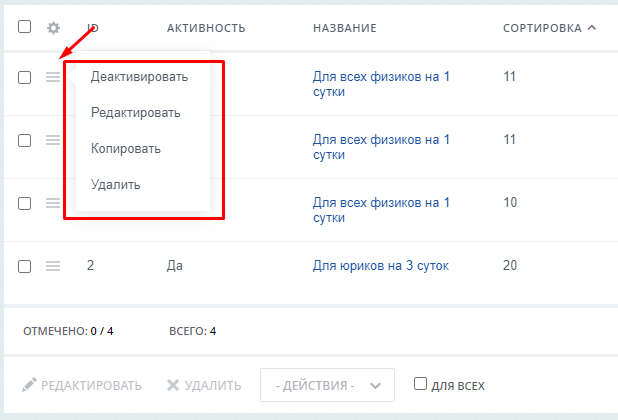The image size is (618, 420).
Task: Choose 'Редактировать' in the popup menu
Action: (x=136, y=113)
